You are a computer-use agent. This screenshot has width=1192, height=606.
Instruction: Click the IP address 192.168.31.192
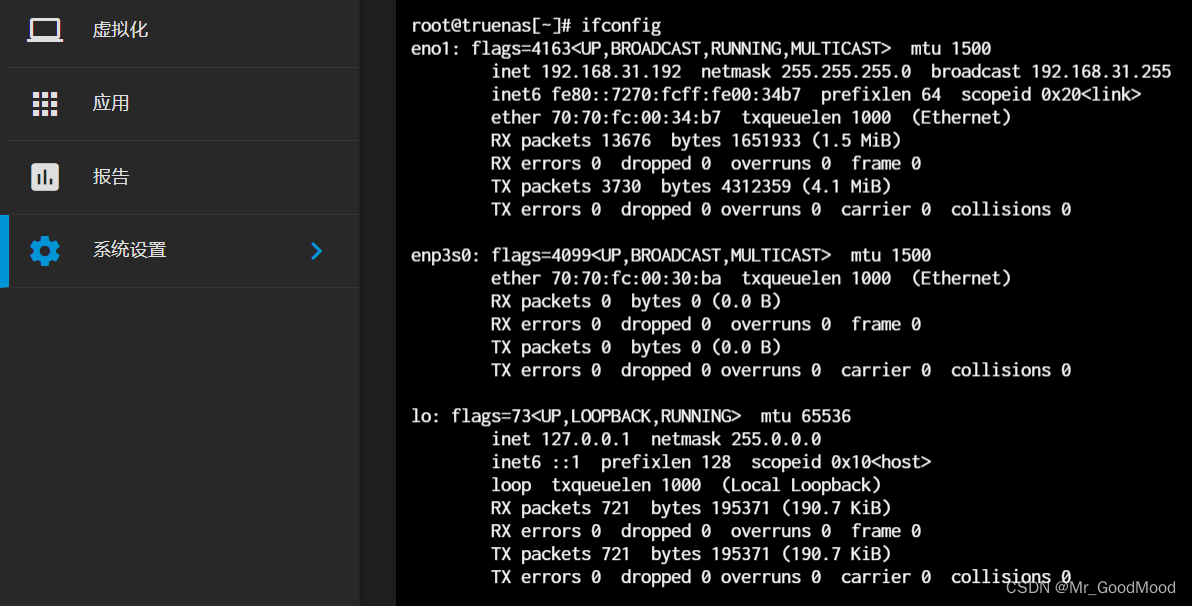pyautogui.click(x=611, y=72)
